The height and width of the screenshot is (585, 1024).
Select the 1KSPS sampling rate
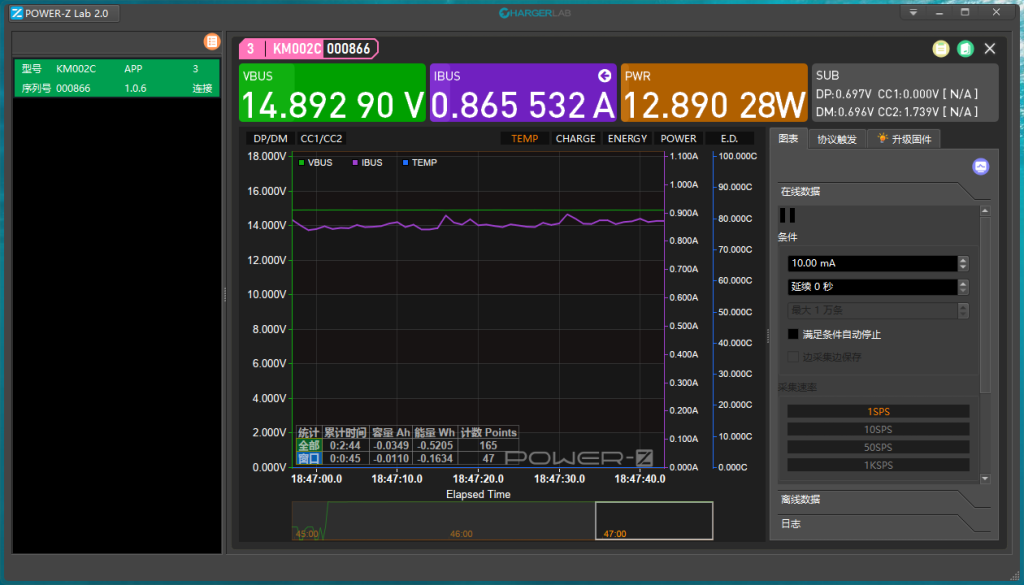(x=878, y=465)
